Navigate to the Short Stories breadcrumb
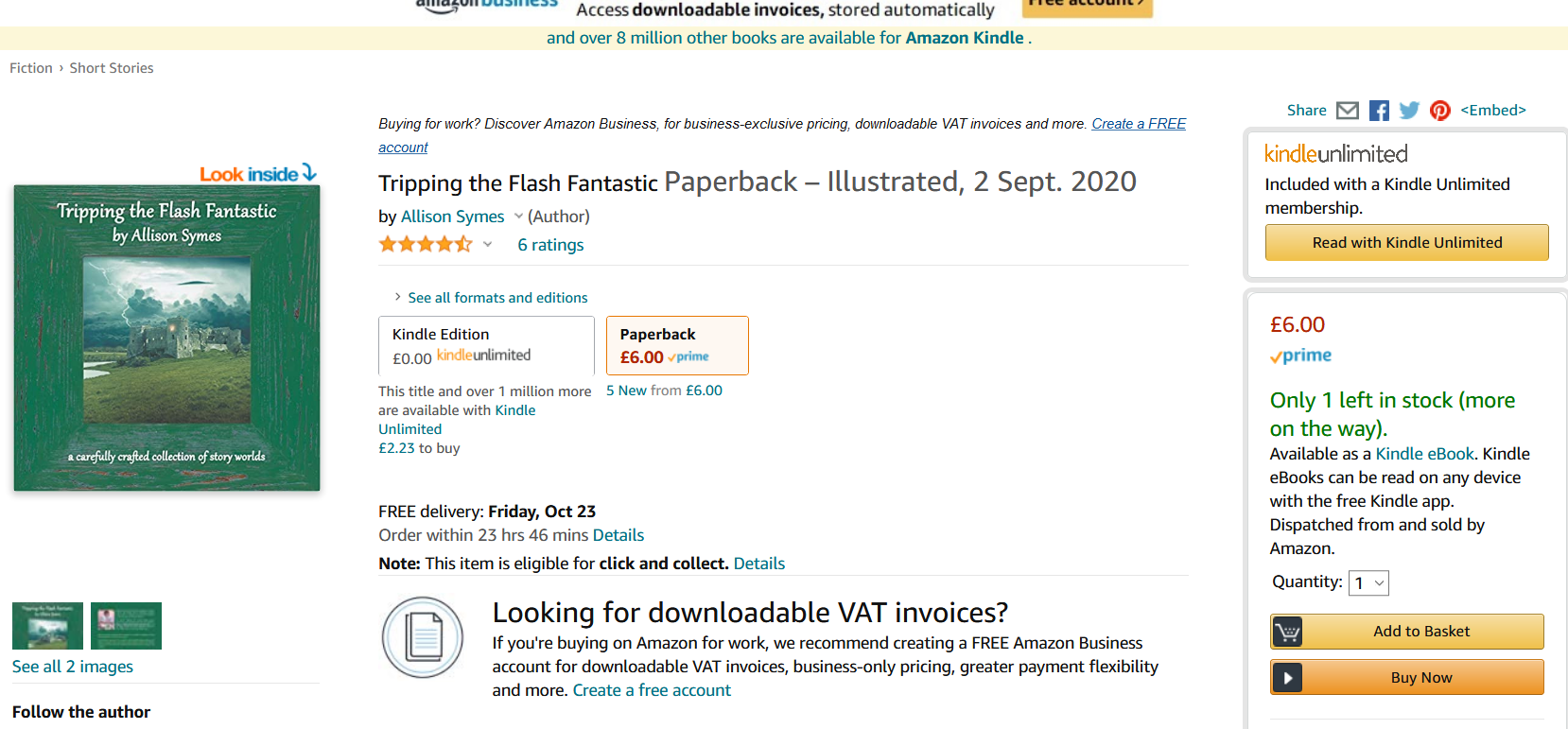The height and width of the screenshot is (729, 1568). pyautogui.click(x=111, y=67)
